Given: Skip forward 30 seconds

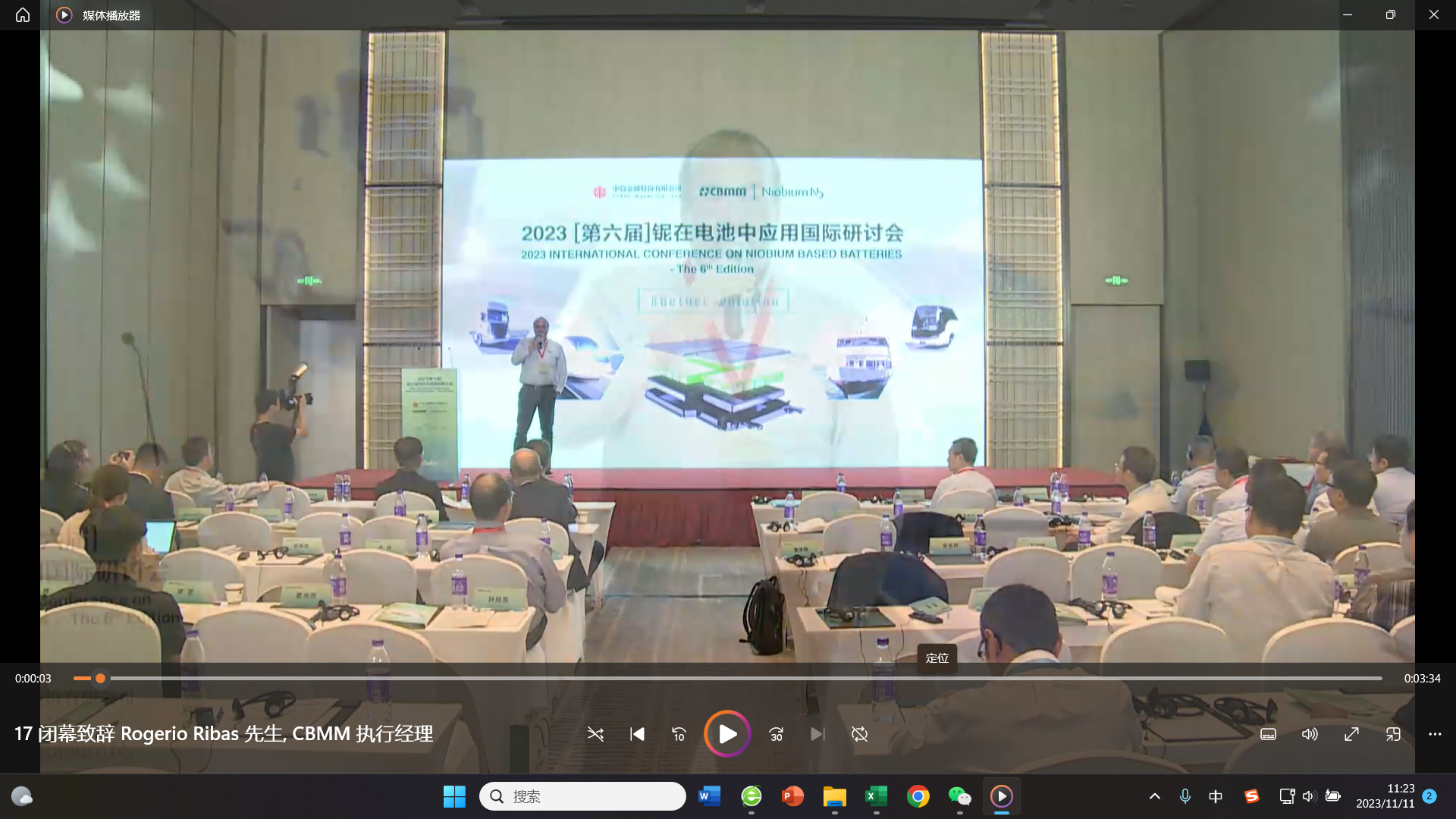Looking at the screenshot, I should pos(776,734).
